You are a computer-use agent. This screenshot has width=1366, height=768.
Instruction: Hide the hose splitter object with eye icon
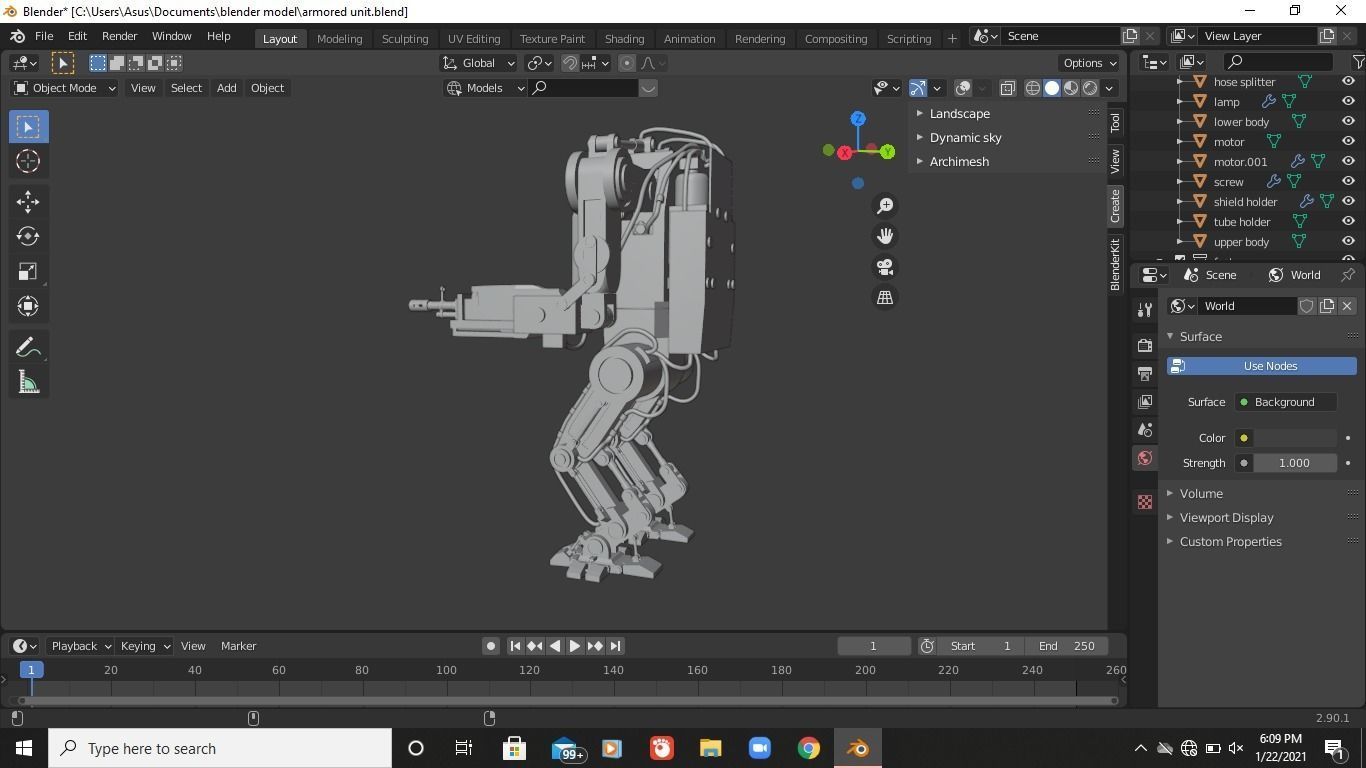(1348, 82)
